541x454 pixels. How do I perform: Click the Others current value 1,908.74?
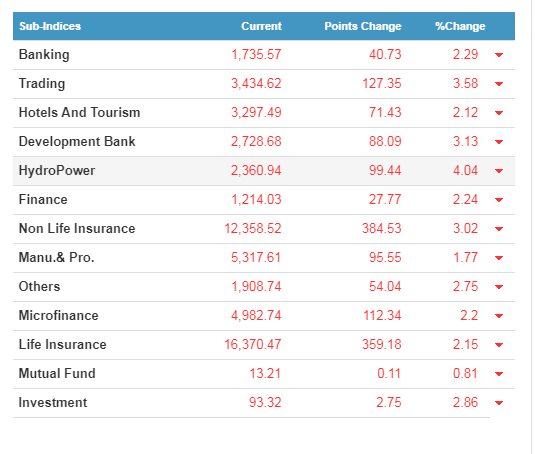point(256,286)
